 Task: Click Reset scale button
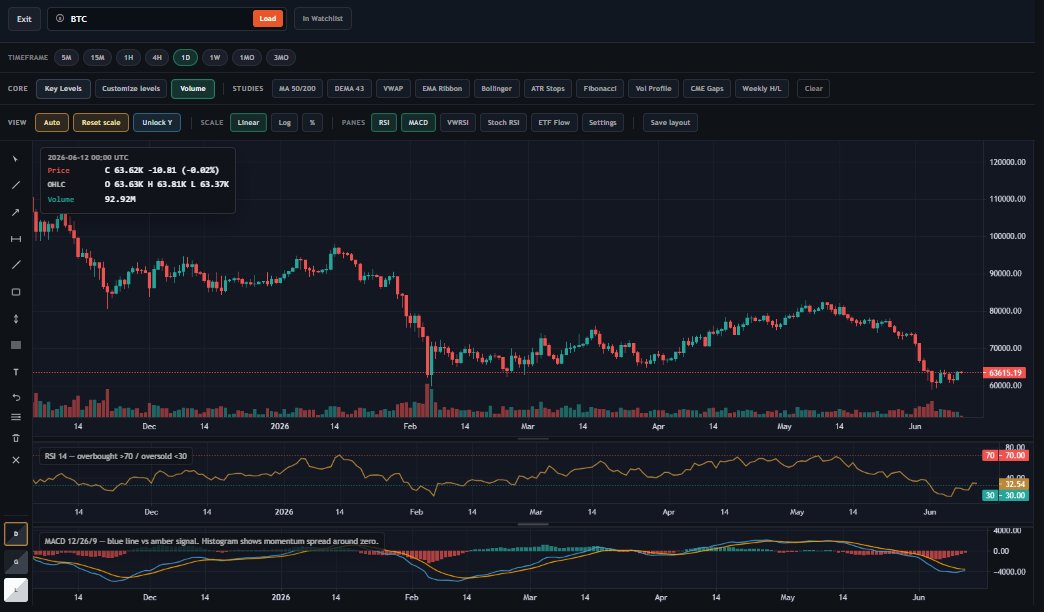[x=101, y=123]
